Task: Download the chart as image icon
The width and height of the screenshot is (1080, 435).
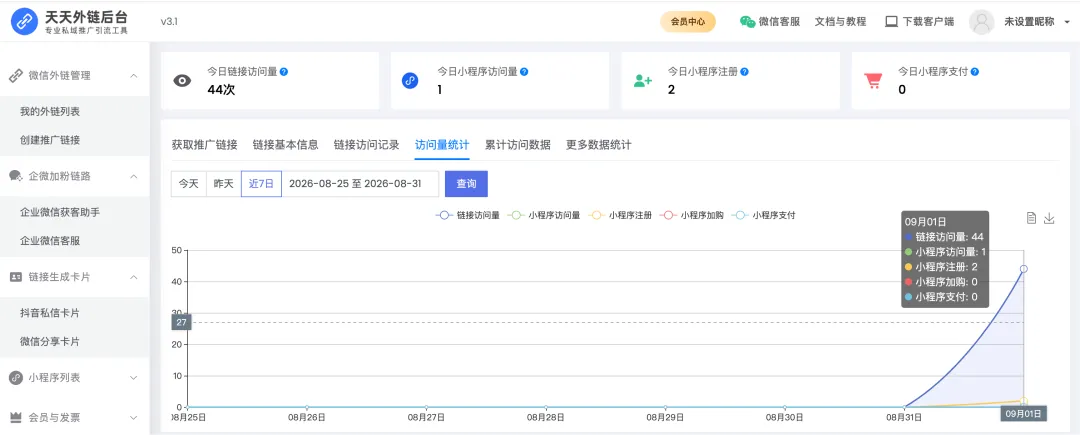Action: coord(1049,218)
